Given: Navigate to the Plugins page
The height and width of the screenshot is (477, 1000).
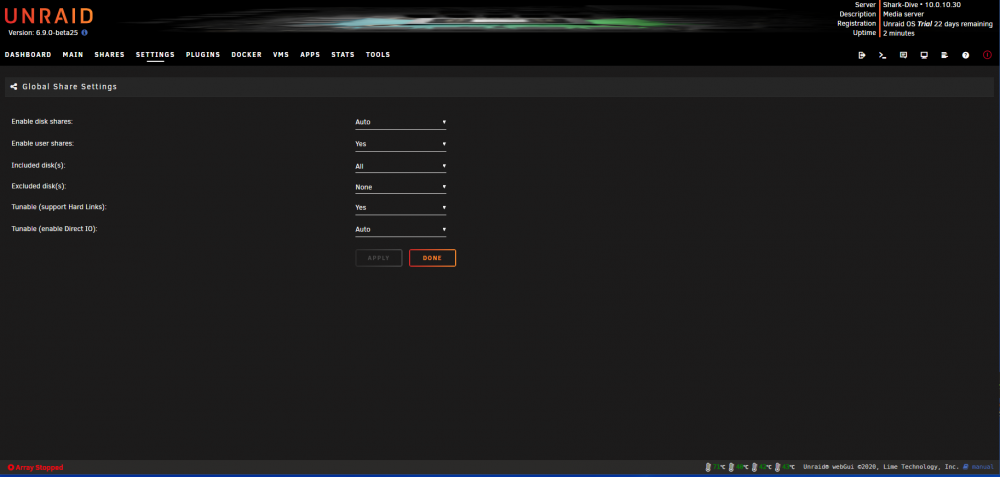Looking at the screenshot, I should (203, 55).
